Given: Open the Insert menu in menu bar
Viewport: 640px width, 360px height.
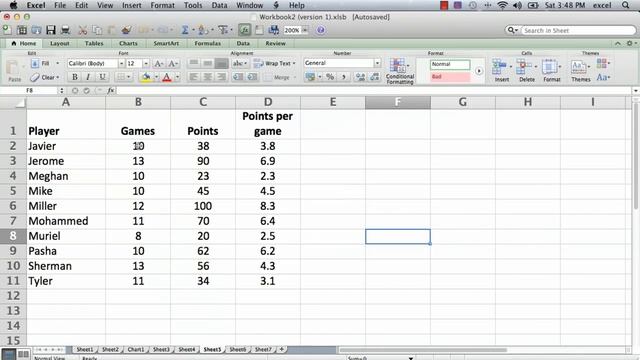Looking at the screenshot, I should click(131, 5).
